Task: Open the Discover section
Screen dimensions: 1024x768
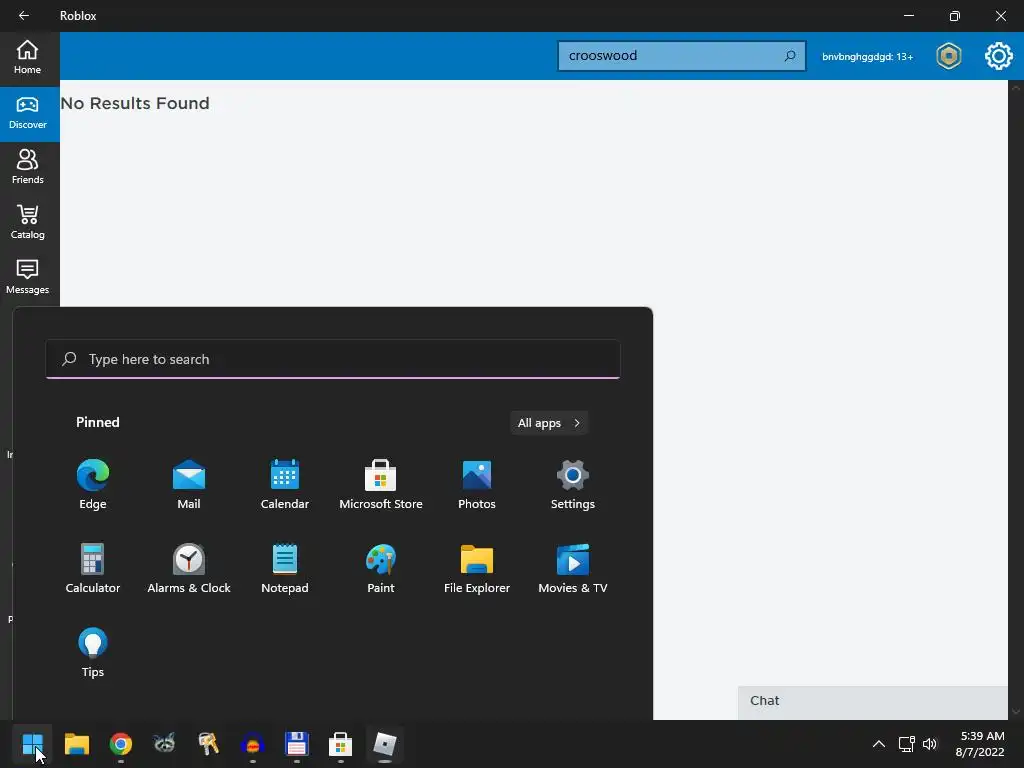Action: [x=27, y=114]
